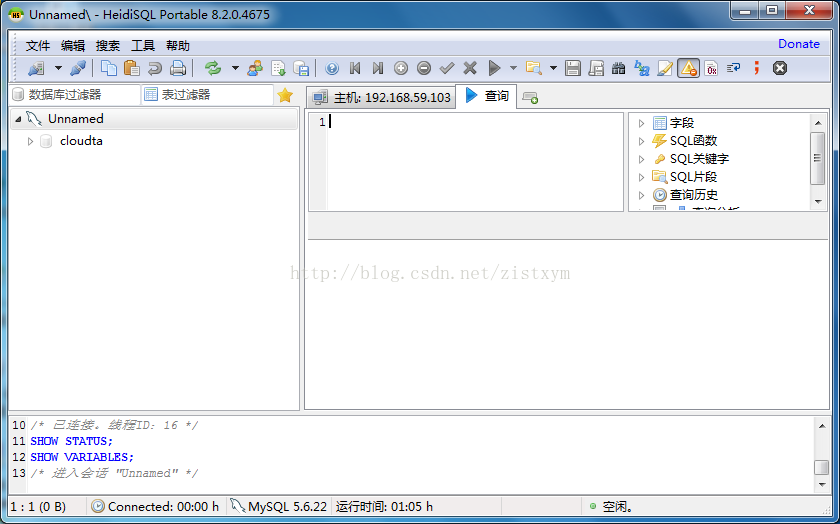The image size is (840, 524).
Task: Click the Undo arrow icon
Action: pyautogui.click(x=155, y=68)
